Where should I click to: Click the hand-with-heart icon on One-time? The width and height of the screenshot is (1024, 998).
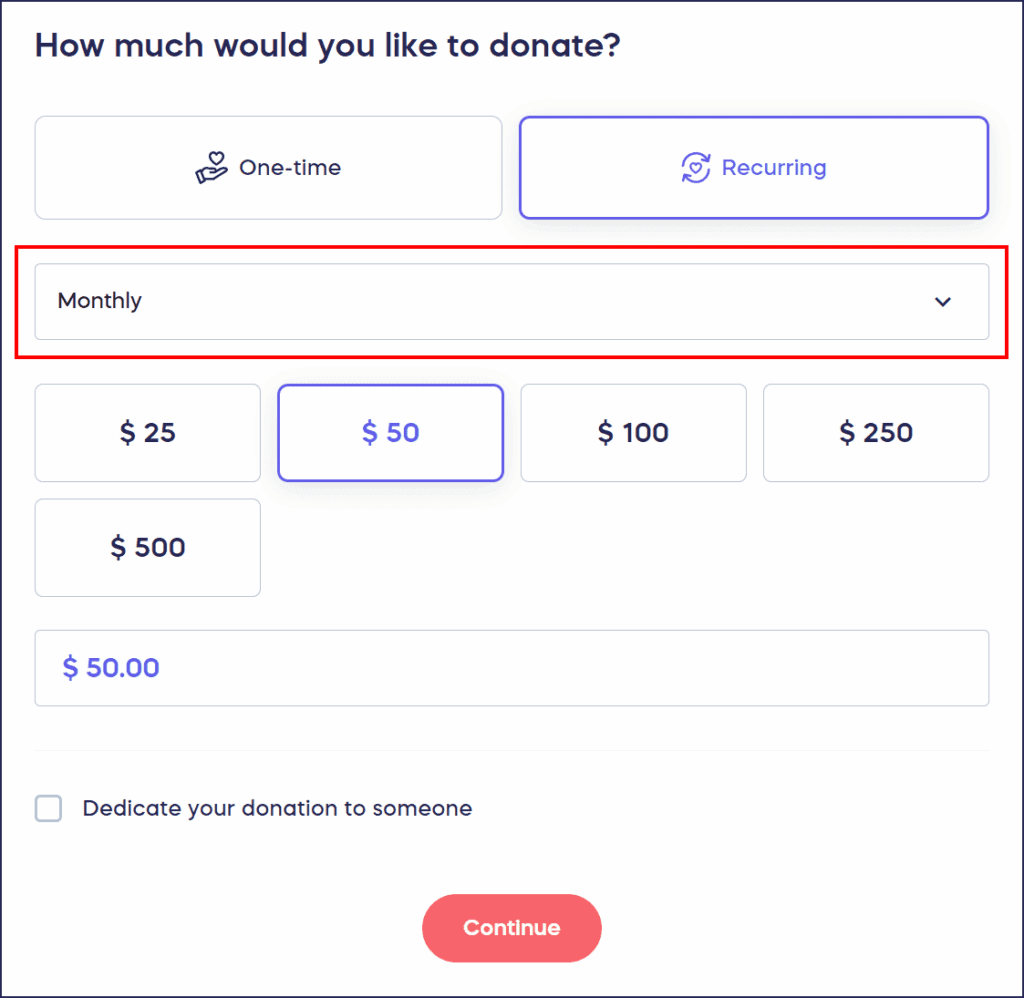[210, 167]
